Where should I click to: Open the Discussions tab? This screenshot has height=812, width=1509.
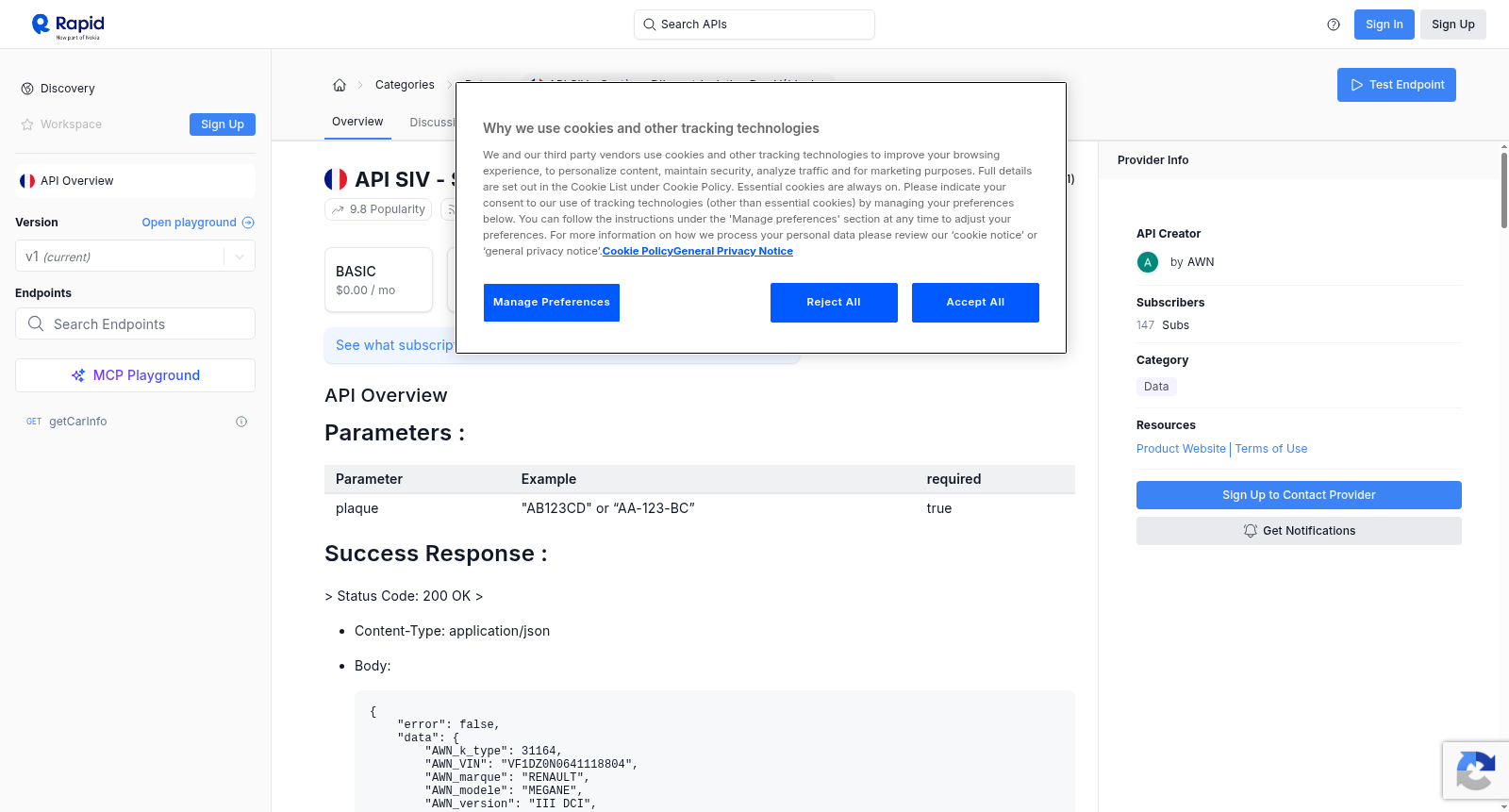[x=432, y=123]
